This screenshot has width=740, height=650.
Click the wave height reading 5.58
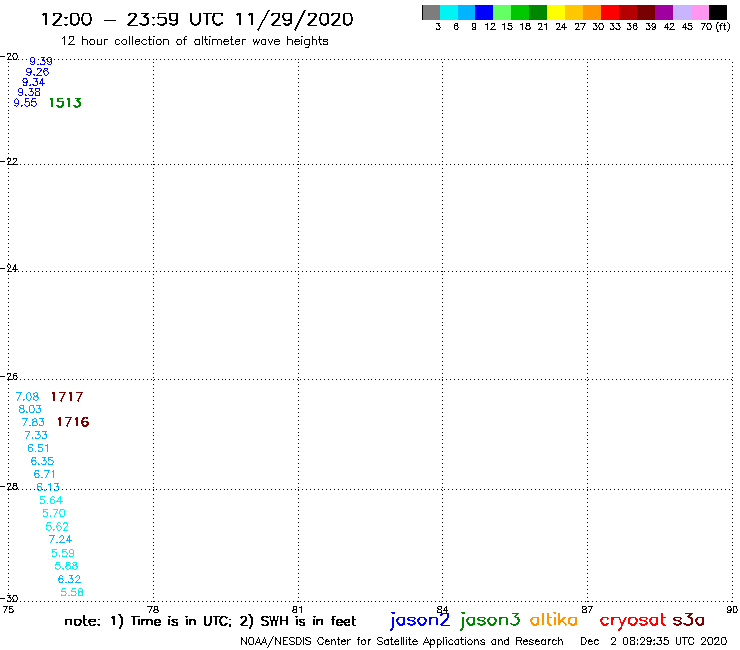(72, 592)
